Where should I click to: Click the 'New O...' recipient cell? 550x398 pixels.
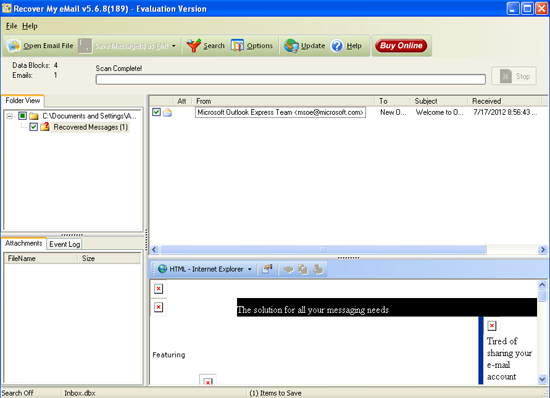[x=393, y=112]
